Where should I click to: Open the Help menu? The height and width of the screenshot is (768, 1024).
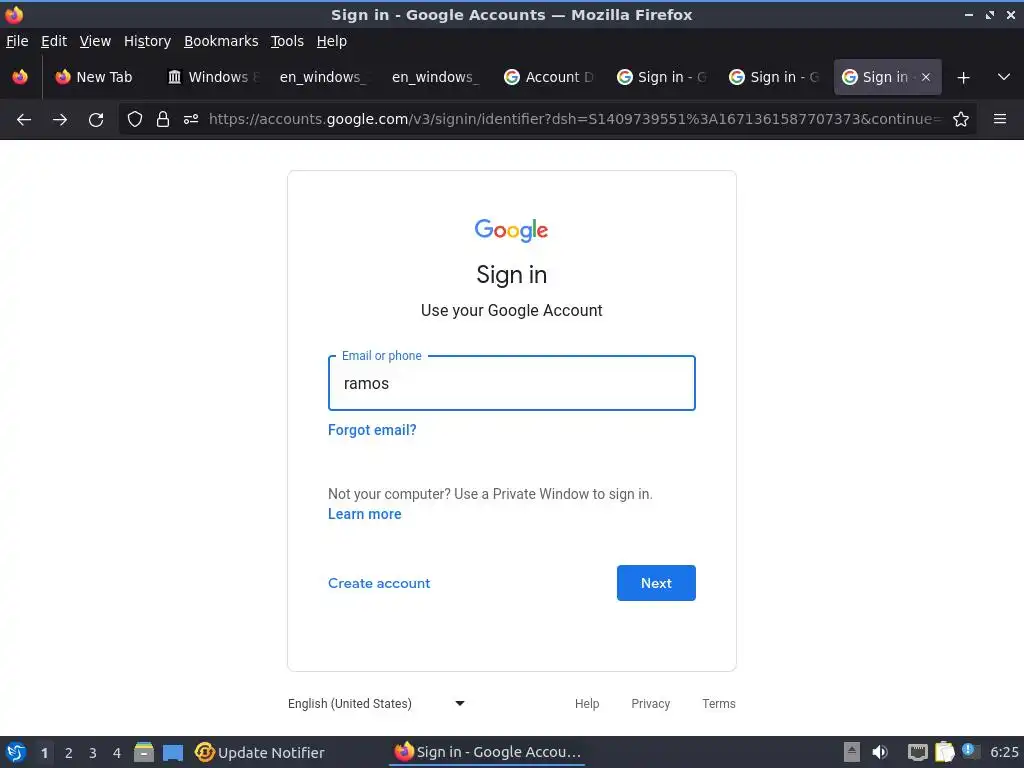pyautogui.click(x=331, y=41)
